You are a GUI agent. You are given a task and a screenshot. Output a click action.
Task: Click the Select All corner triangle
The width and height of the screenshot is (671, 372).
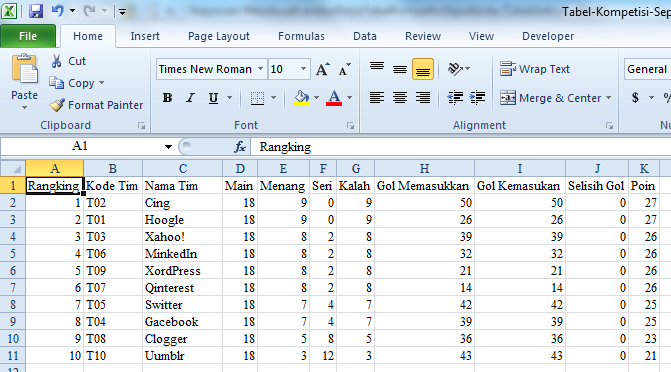(x=13, y=168)
